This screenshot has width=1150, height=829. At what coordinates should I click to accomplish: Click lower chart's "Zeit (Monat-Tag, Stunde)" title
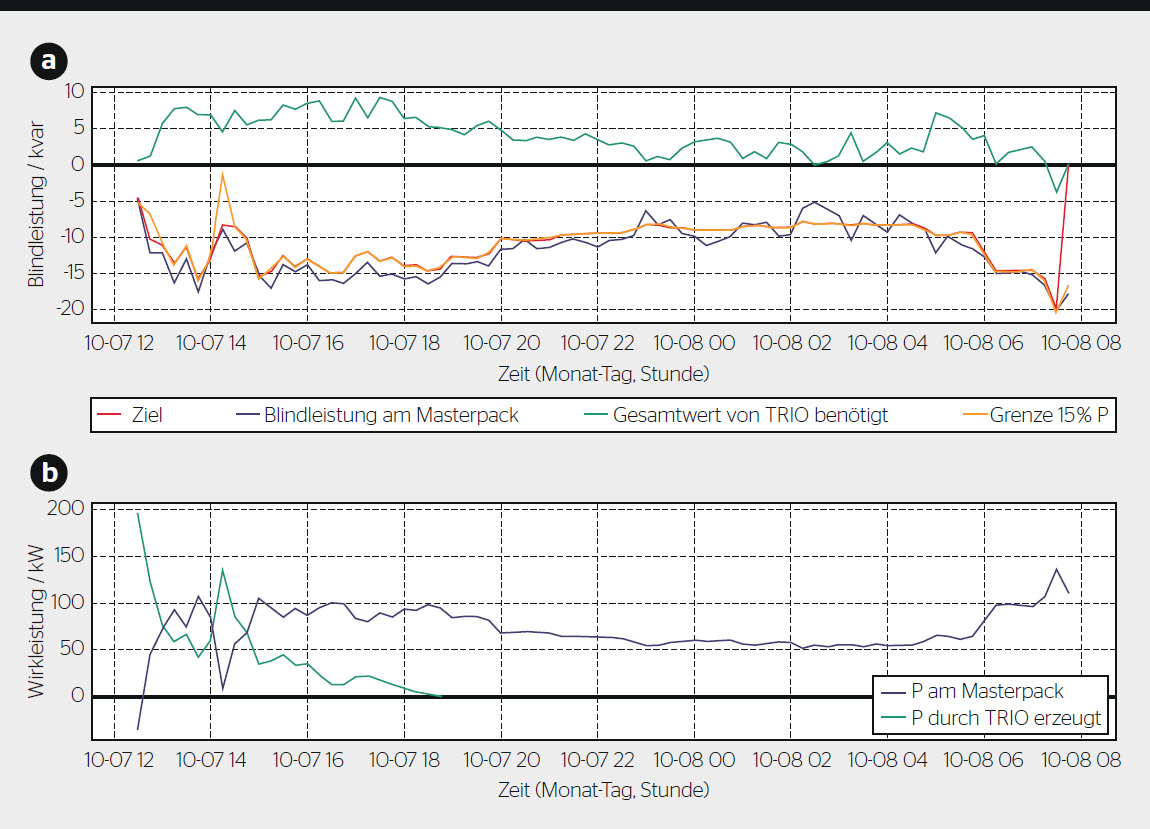[604, 790]
